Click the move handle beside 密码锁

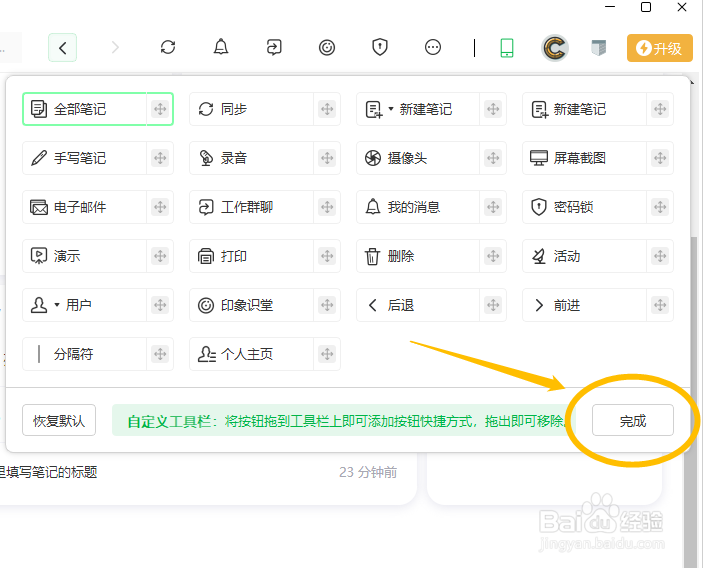(x=660, y=207)
